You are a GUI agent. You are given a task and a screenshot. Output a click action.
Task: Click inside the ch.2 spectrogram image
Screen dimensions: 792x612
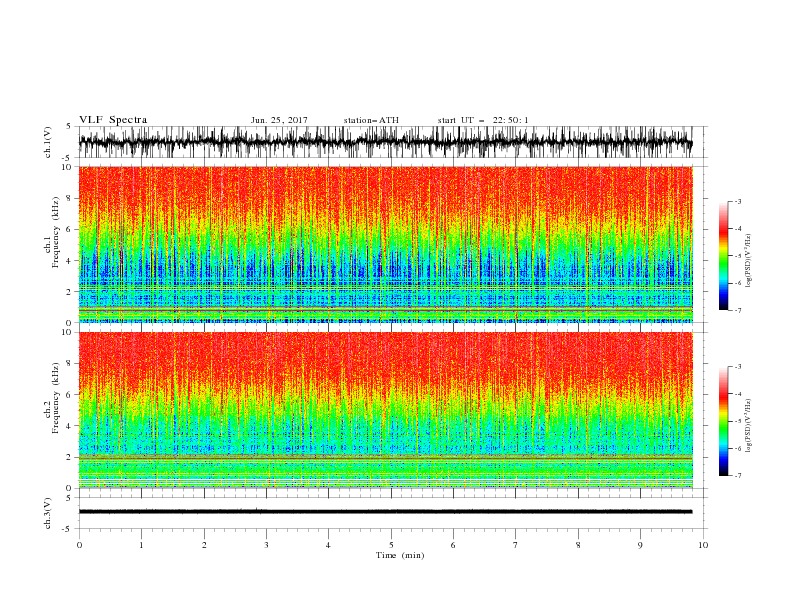(385, 410)
